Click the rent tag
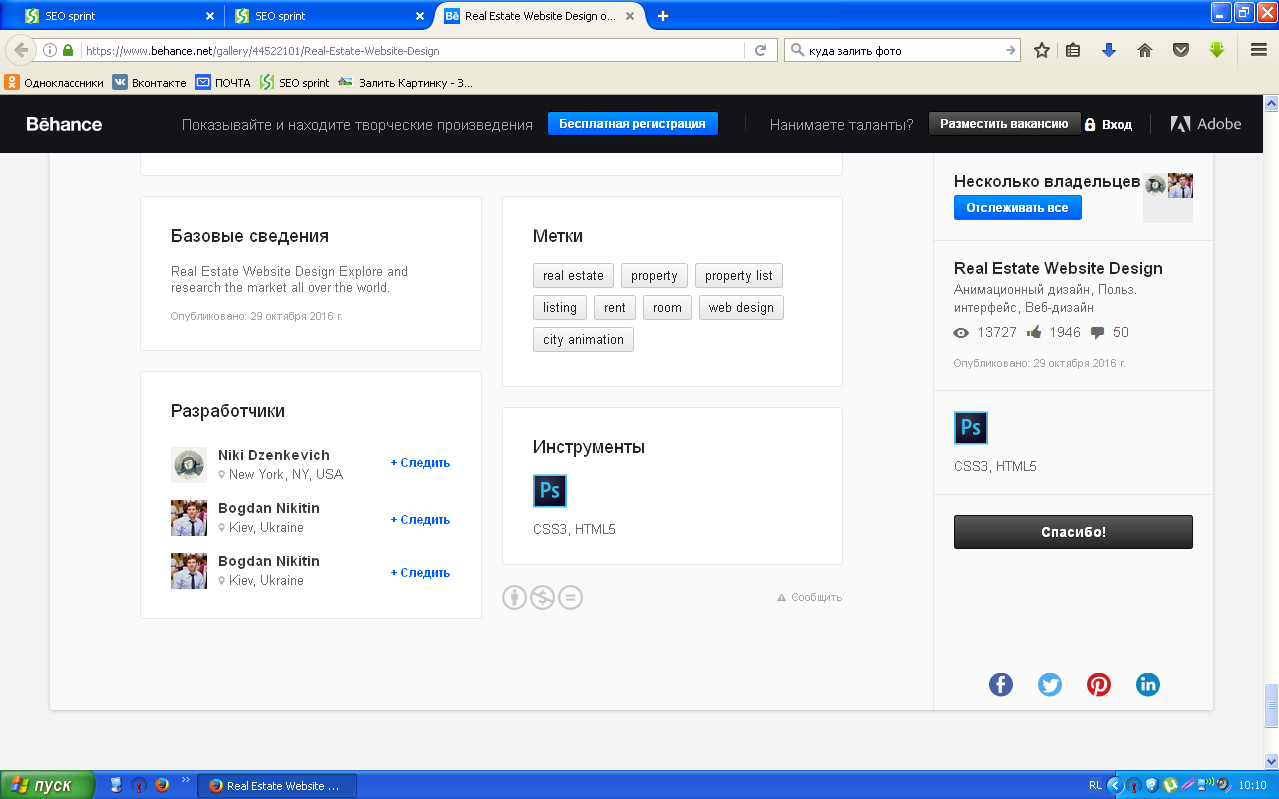The image size is (1279, 799). [615, 308]
